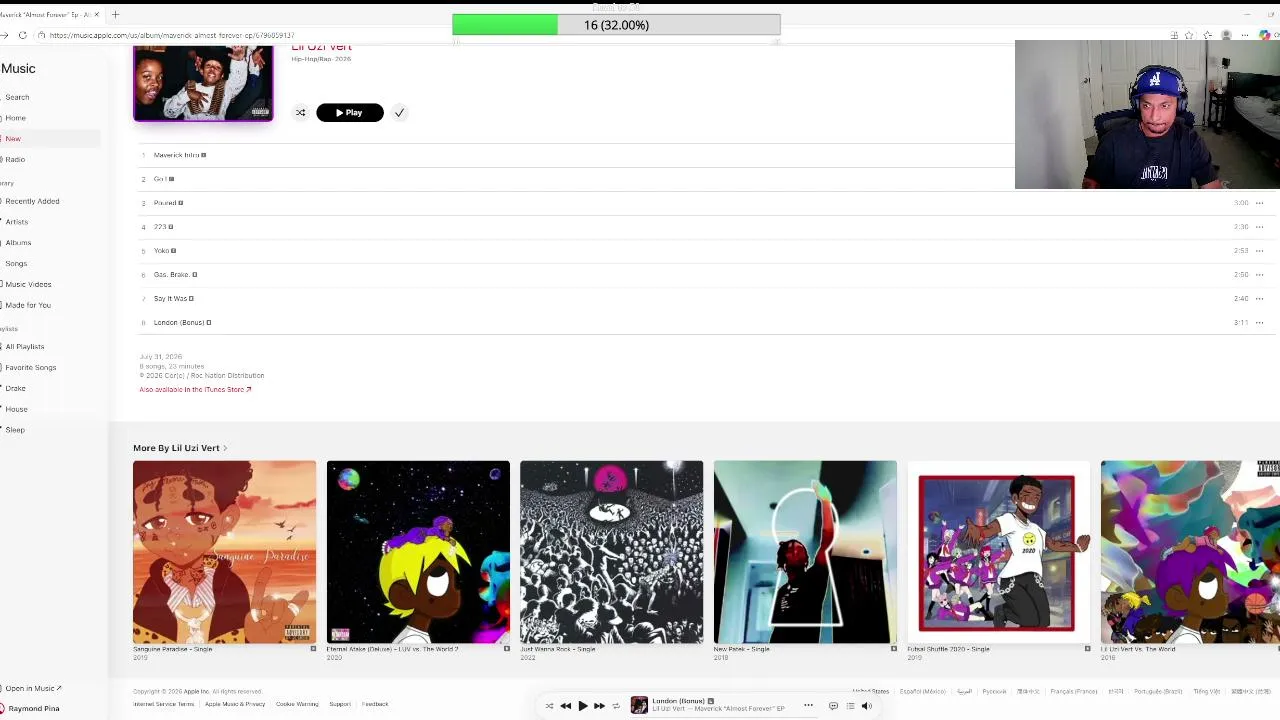Viewport: 1280px width, 720px height.
Task: Click the album cover art at top
Action: point(203,84)
